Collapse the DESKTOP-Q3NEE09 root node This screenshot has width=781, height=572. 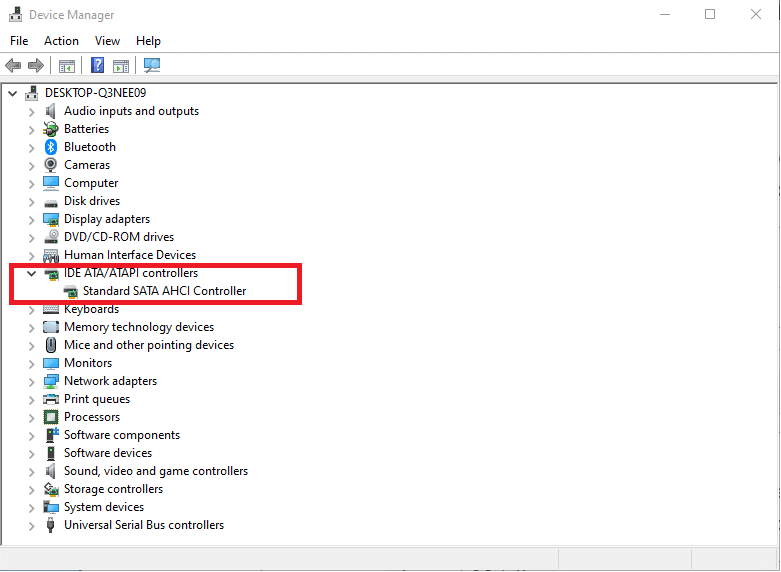tap(13, 93)
